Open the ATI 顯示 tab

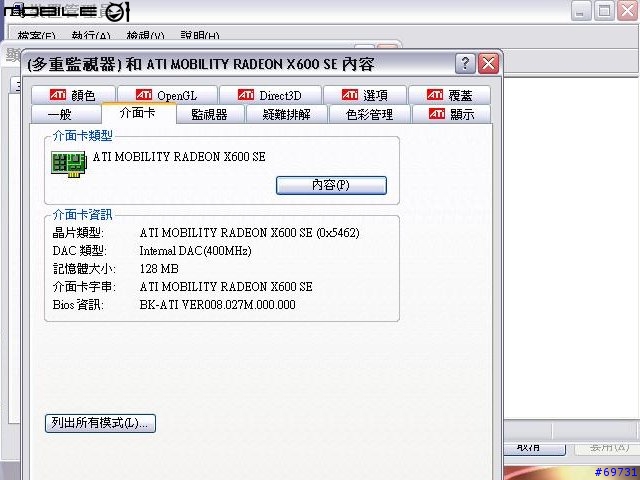pos(451,114)
